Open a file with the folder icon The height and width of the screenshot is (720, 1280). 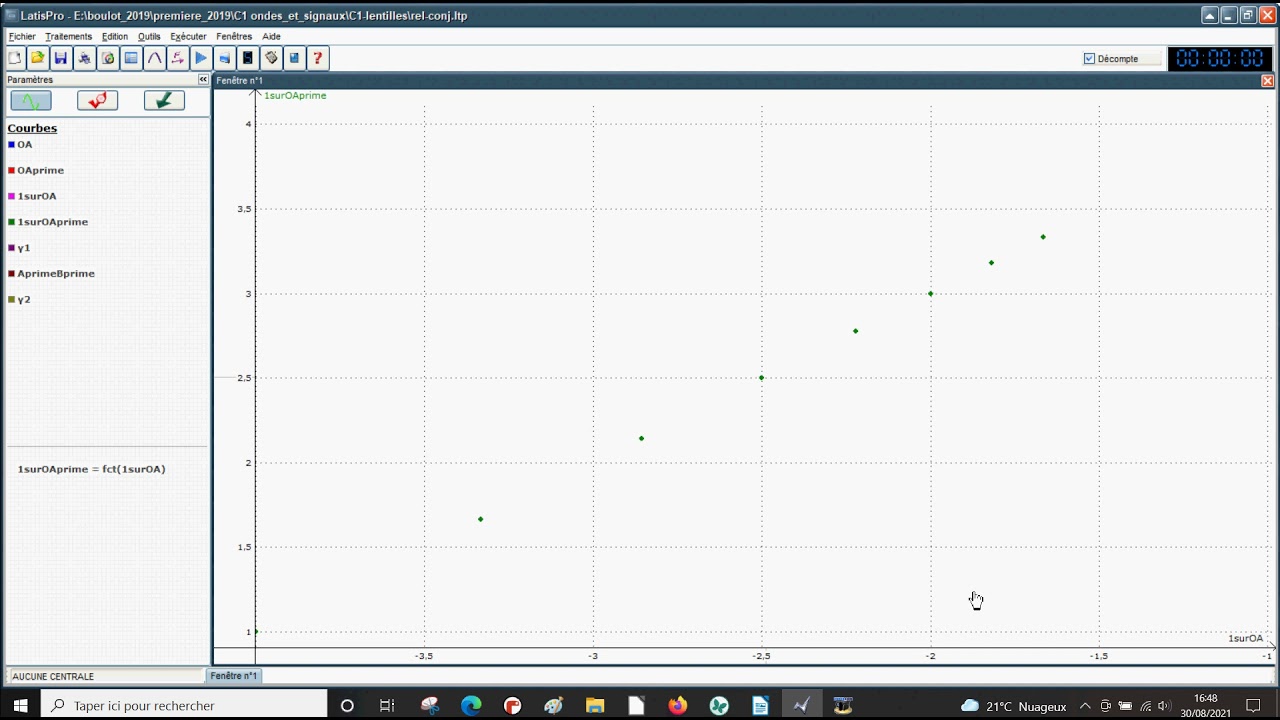pos(38,58)
